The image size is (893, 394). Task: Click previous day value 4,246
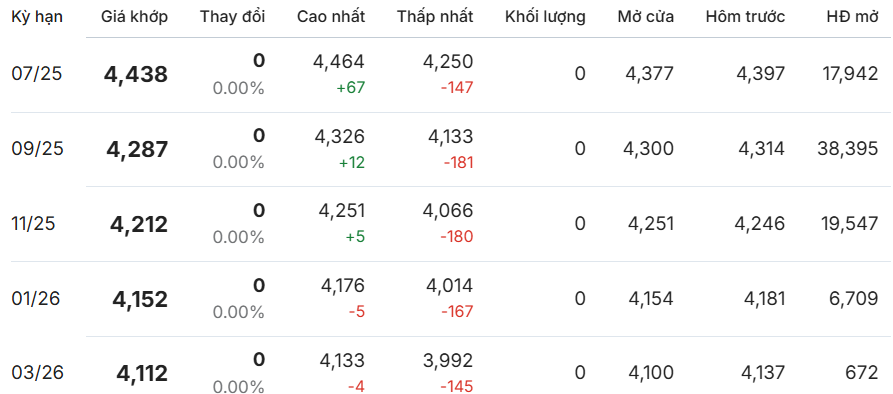(760, 224)
